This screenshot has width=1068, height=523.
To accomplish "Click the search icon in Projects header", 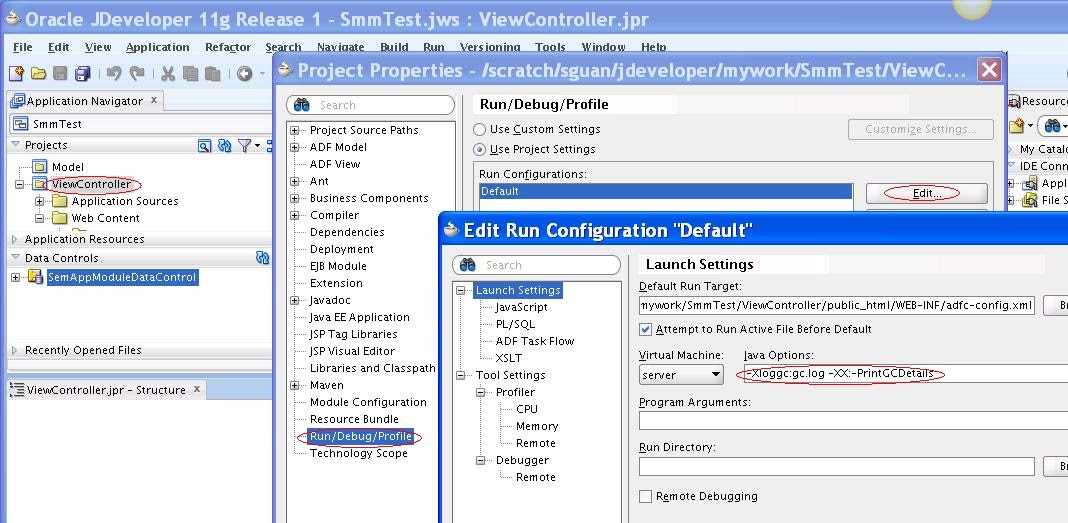I will 204,145.
